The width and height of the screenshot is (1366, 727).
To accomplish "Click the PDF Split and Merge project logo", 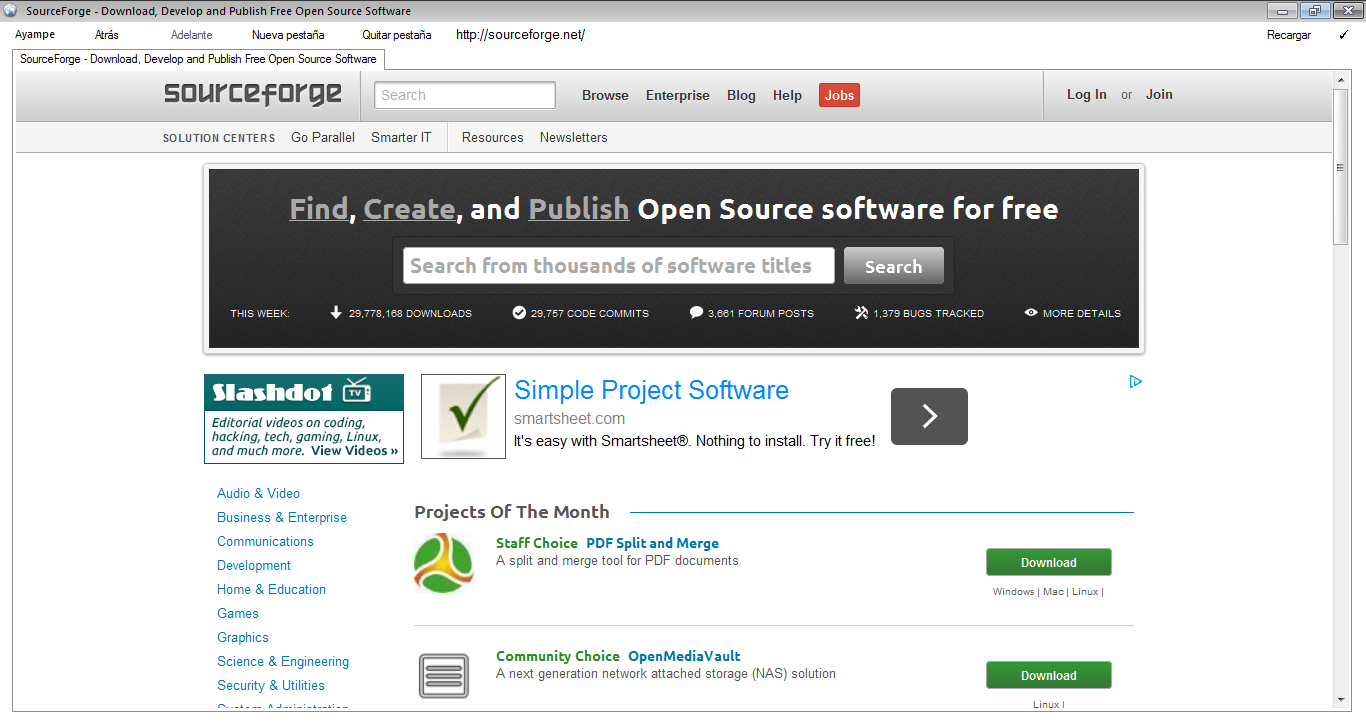I will point(443,563).
